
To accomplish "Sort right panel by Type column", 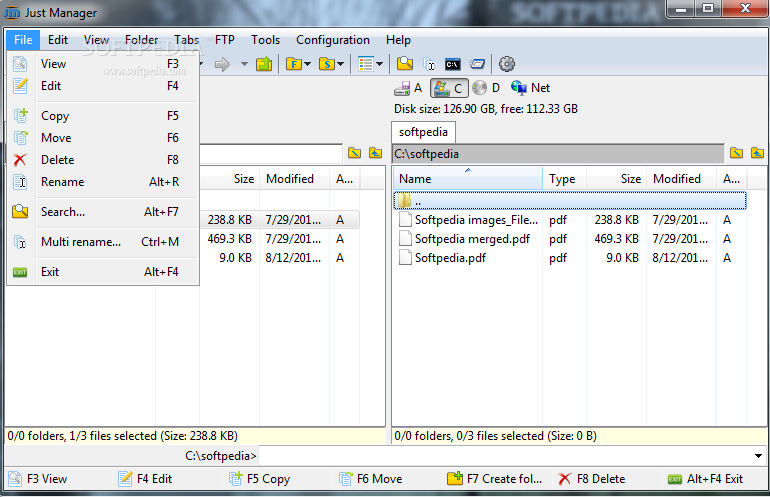I will coord(565,179).
